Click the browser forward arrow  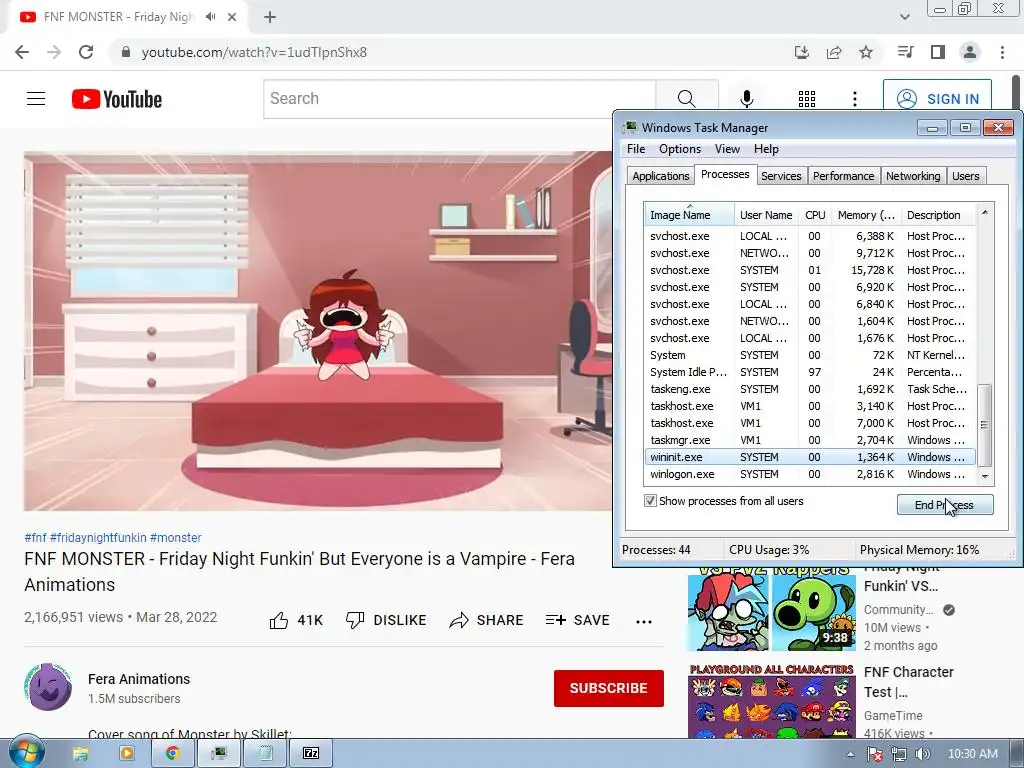click(x=54, y=52)
